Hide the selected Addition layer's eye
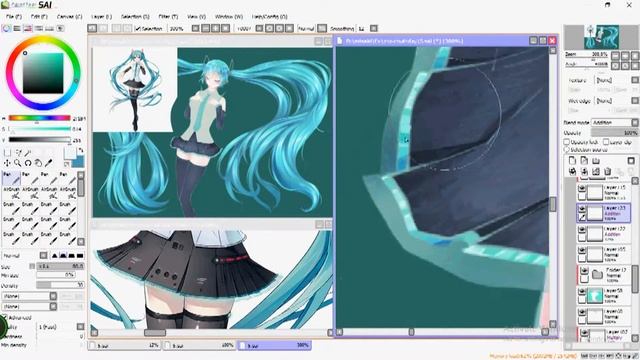Image resolution: width=640 pixels, height=360 pixels. [x=582, y=209]
